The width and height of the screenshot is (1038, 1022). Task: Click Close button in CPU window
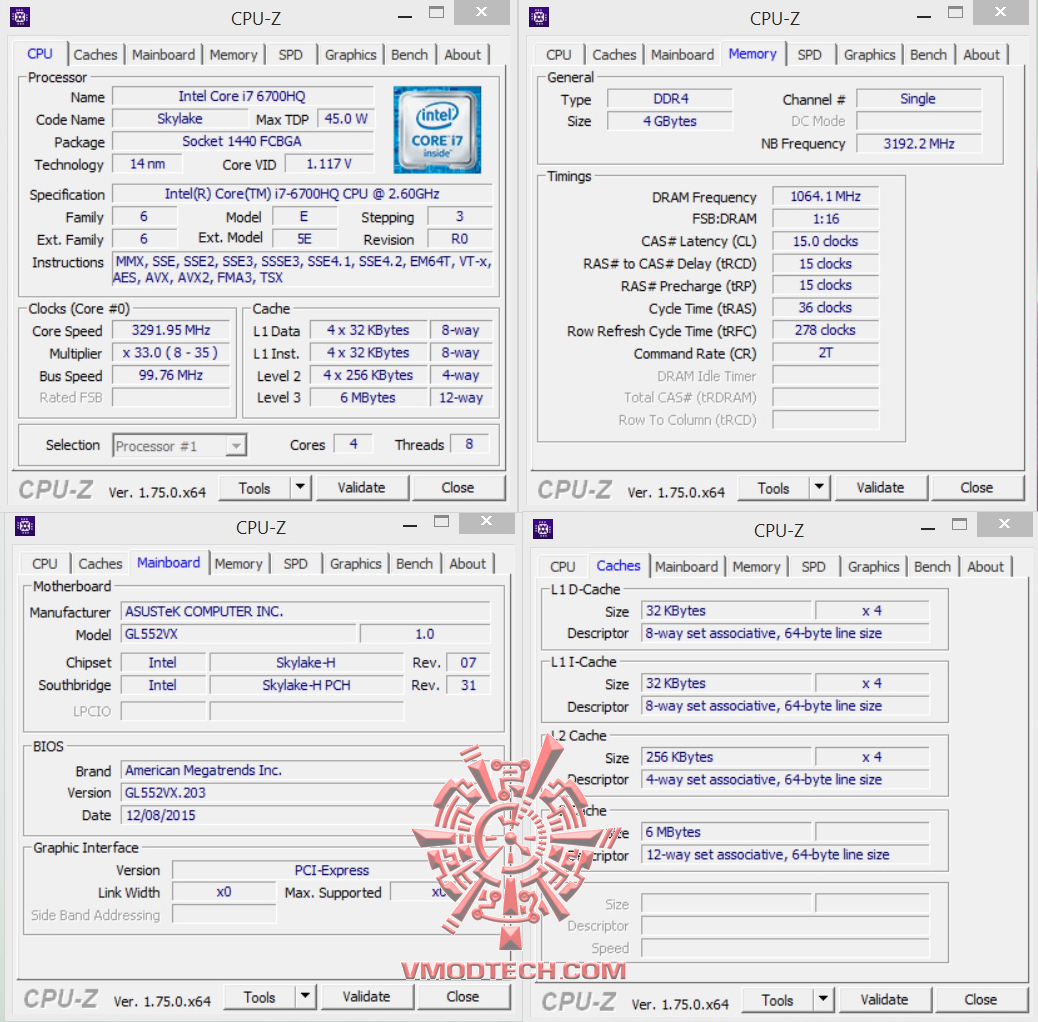[x=457, y=488]
